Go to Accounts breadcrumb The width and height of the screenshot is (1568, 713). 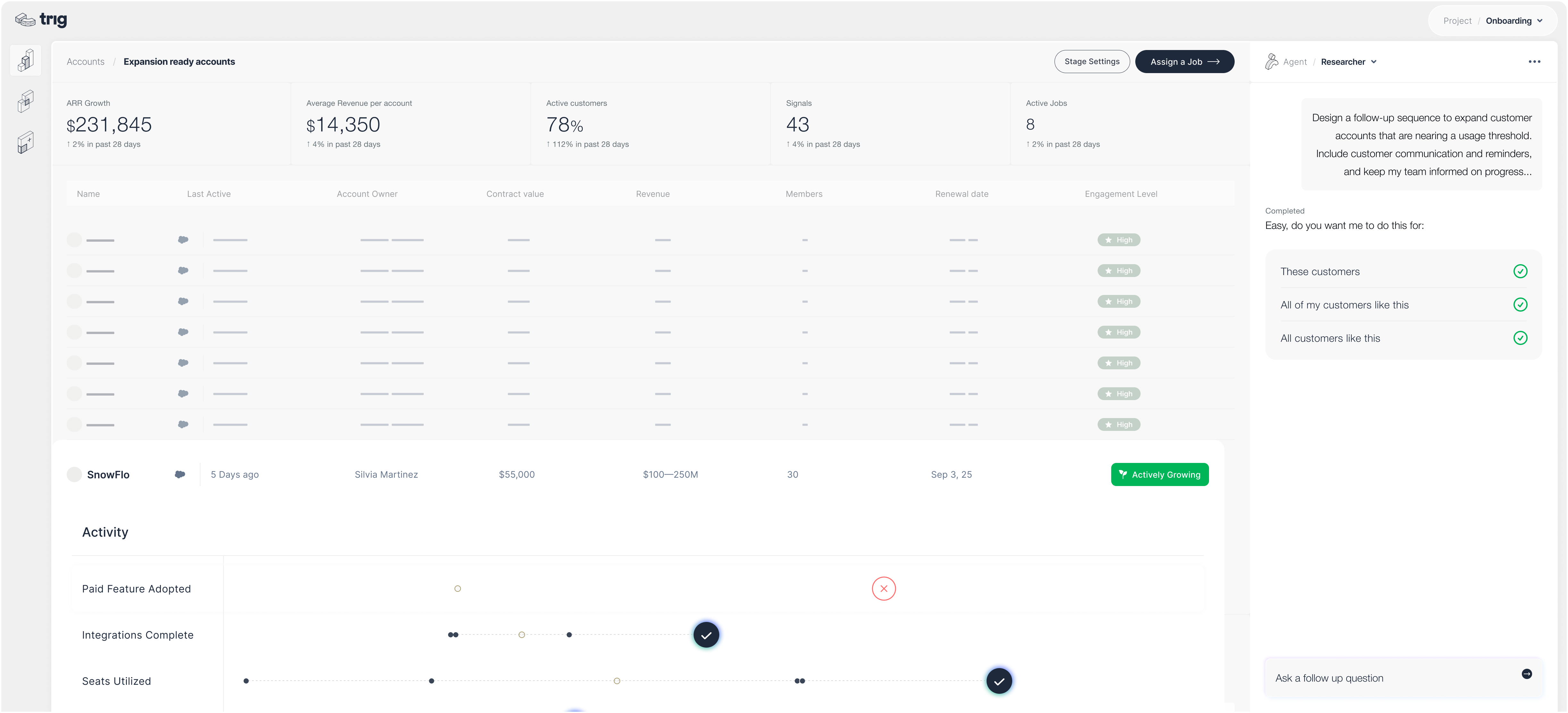(x=85, y=62)
